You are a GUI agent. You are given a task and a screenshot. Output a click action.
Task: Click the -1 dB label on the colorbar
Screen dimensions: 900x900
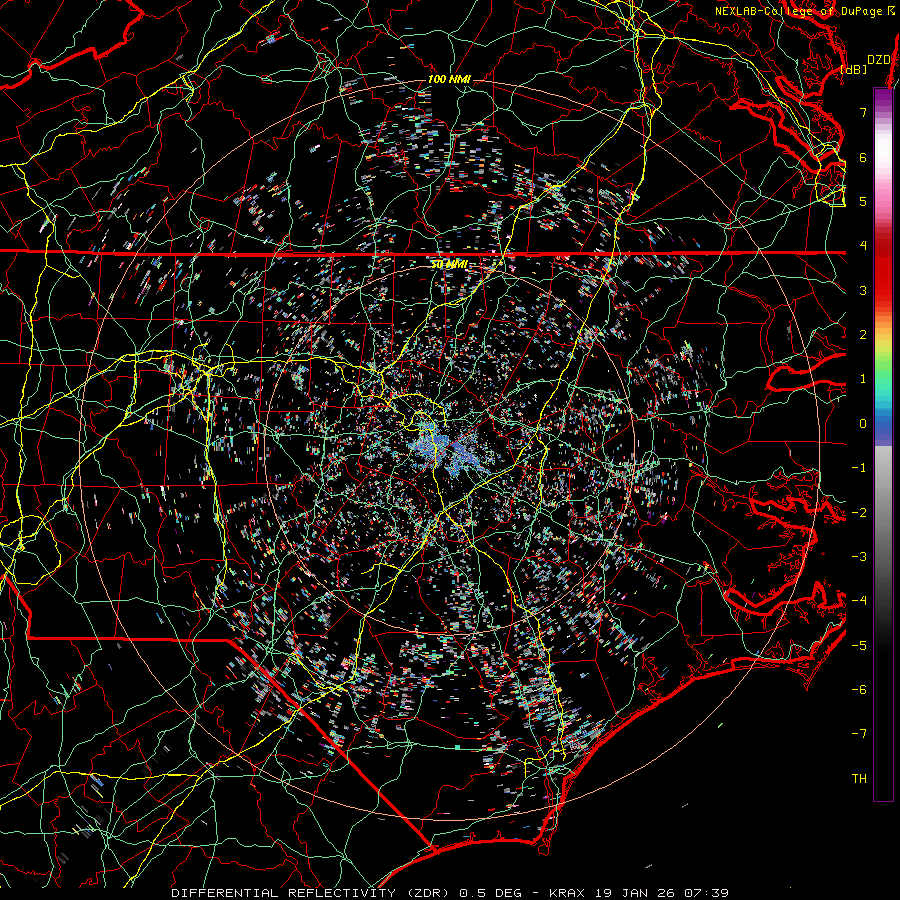pyautogui.click(x=859, y=468)
